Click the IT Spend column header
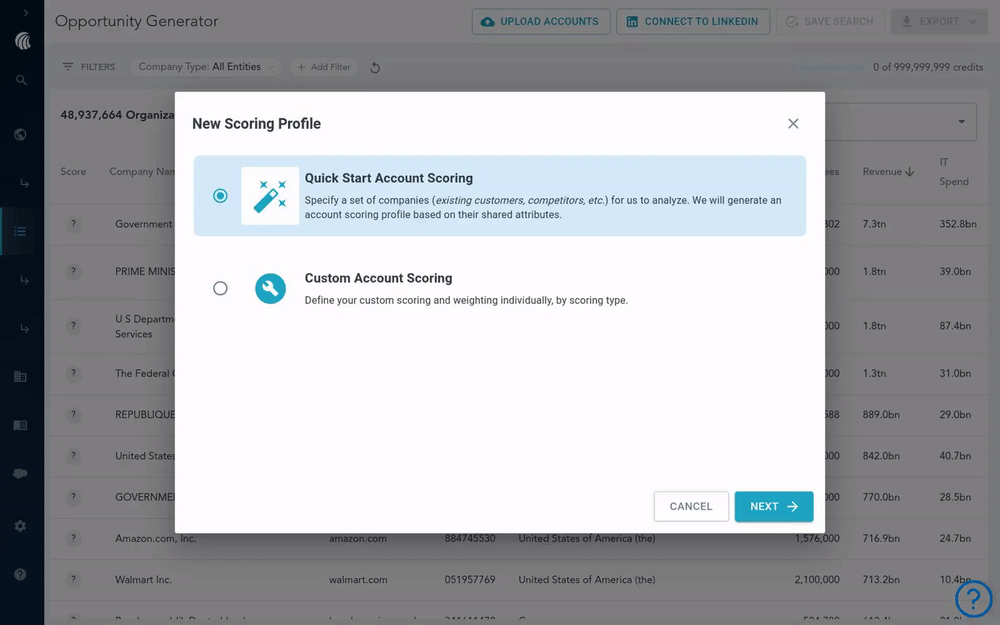1000x625 pixels. [953, 172]
